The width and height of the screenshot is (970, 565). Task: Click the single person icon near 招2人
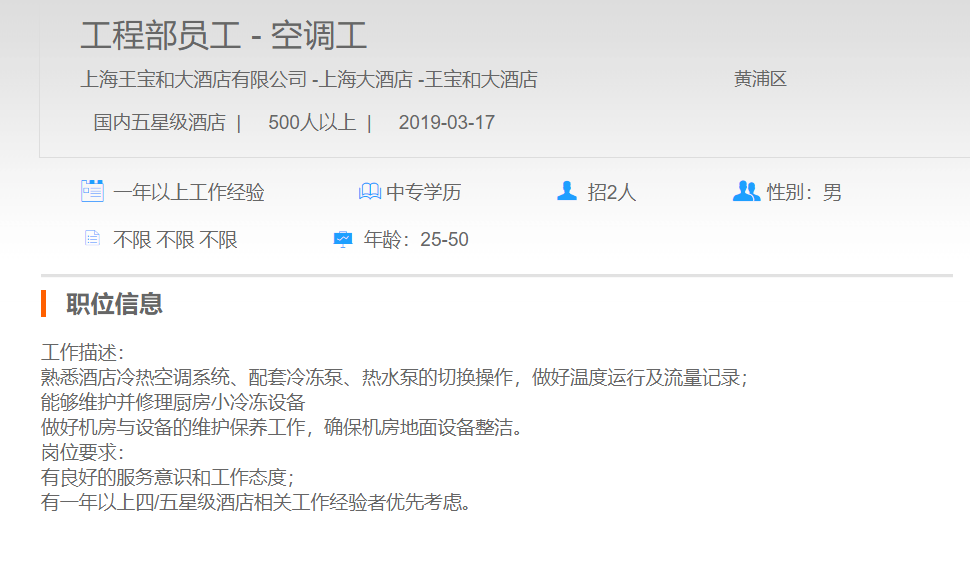(567, 191)
